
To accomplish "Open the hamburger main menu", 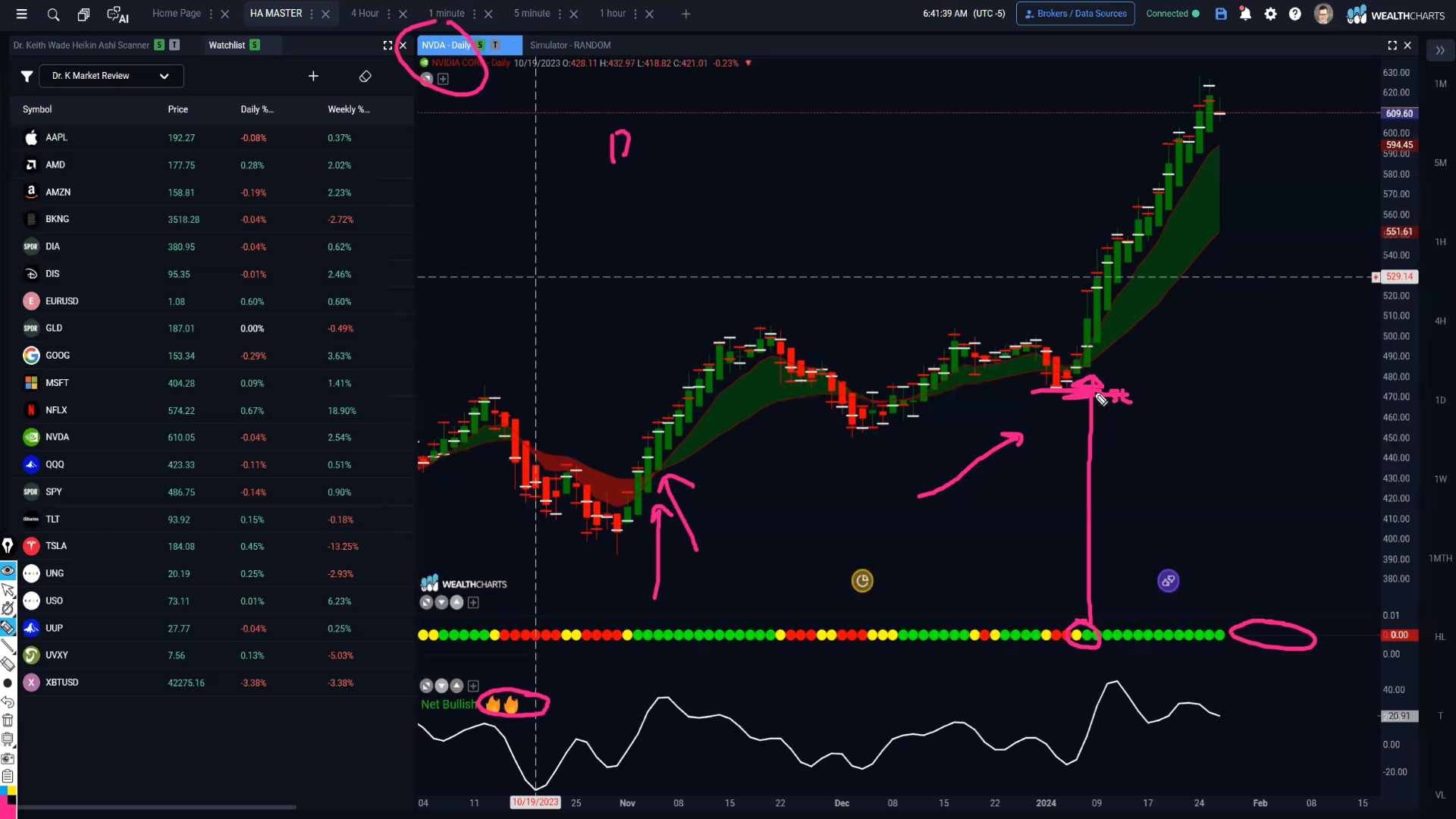I will click(22, 14).
